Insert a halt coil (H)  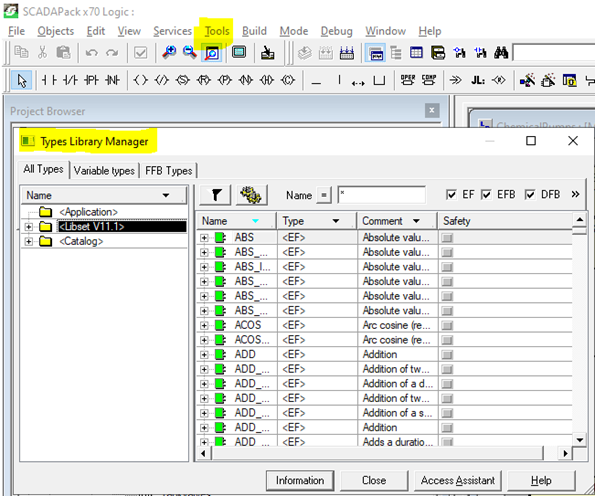(267, 80)
